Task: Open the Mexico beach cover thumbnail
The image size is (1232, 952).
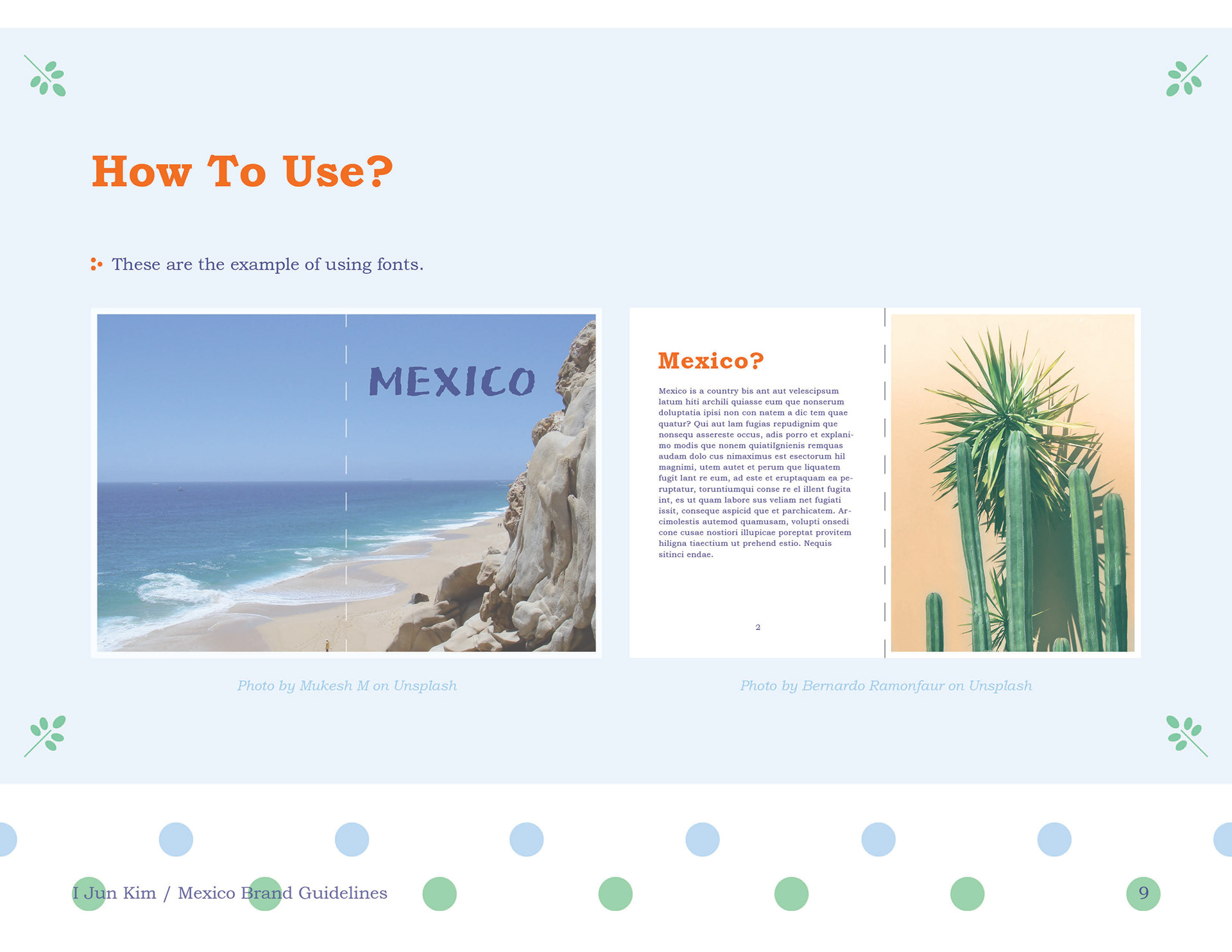Action: coord(346,483)
